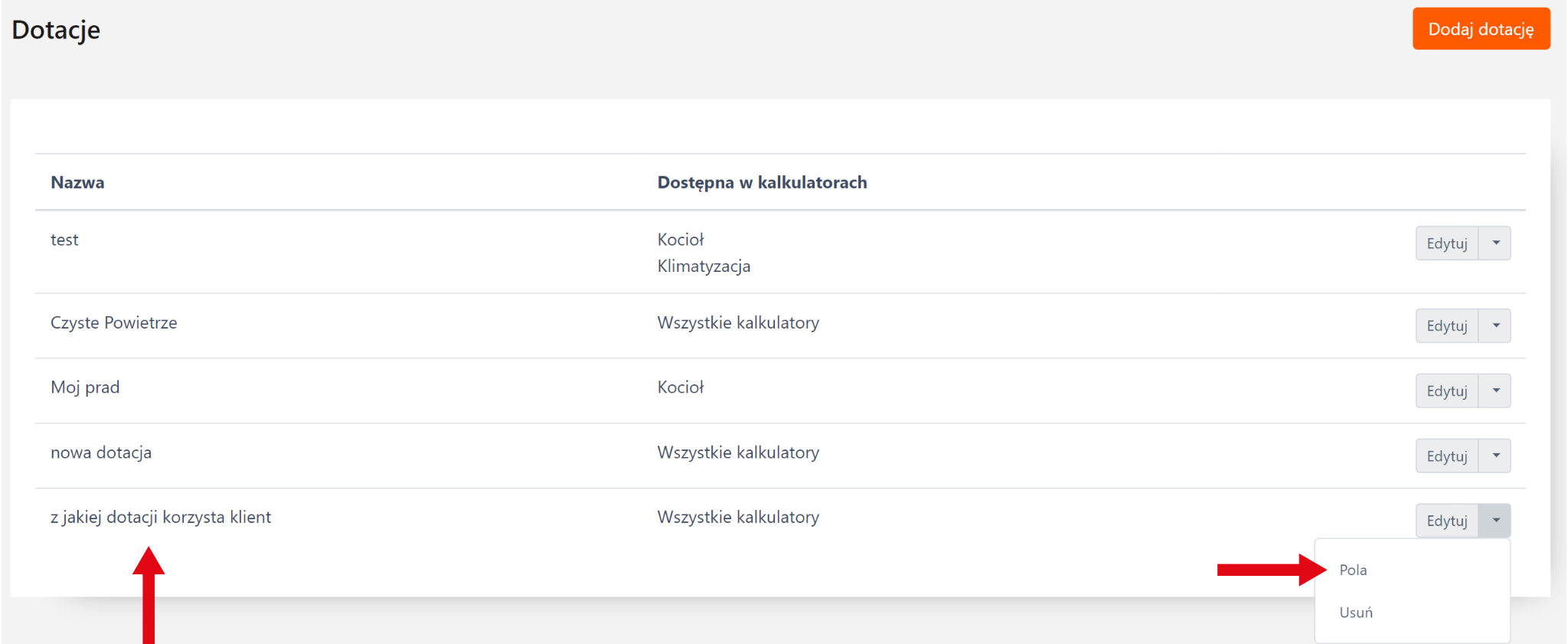Click z jakiej dotacji korzysta klient text
Image resolution: width=1568 pixels, height=644 pixels.
coord(161,518)
